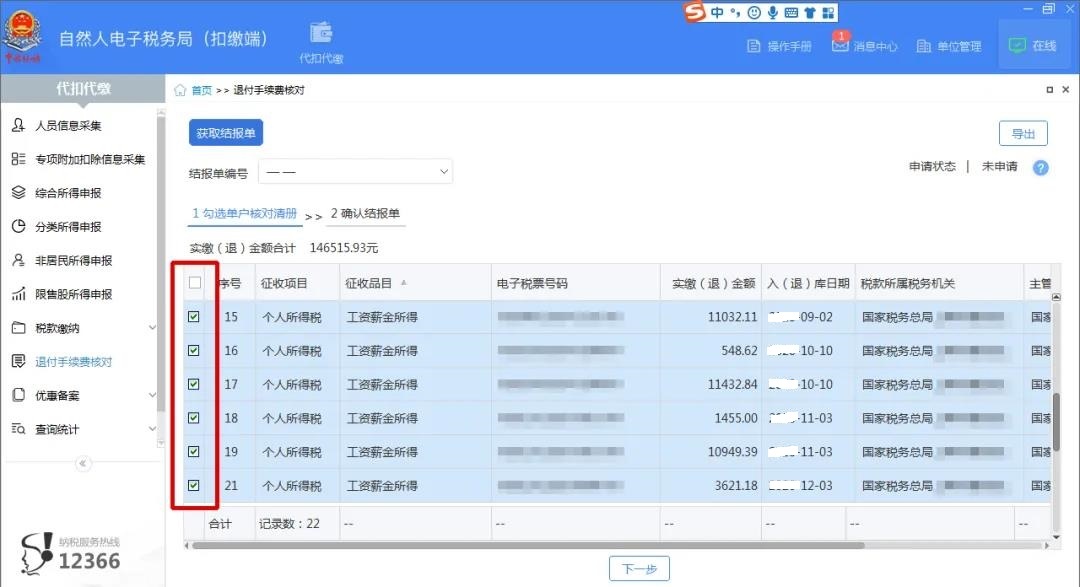Toggle the select-all checkbox in table header
The width and height of the screenshot is (1080, 587).
[195, 284]
